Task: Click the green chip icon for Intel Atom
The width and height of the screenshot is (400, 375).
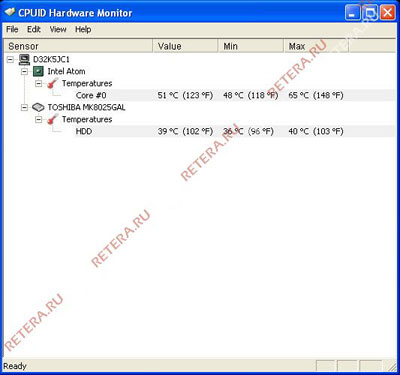Action: pos(38,71)
